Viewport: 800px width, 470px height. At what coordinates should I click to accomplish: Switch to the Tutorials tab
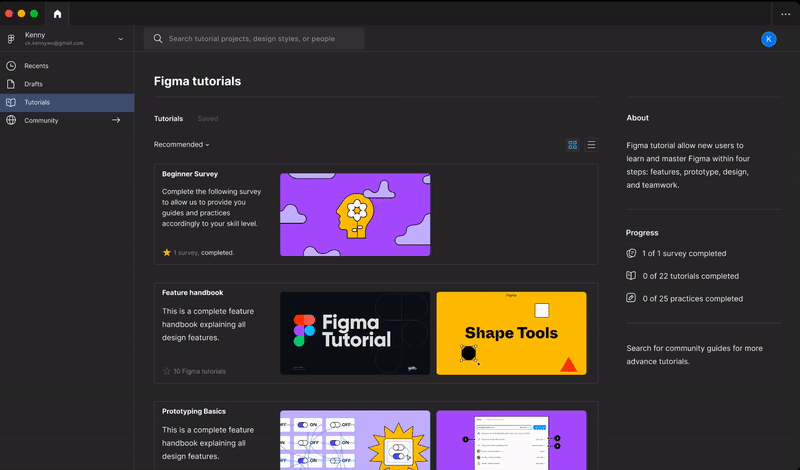pos(168,118)
